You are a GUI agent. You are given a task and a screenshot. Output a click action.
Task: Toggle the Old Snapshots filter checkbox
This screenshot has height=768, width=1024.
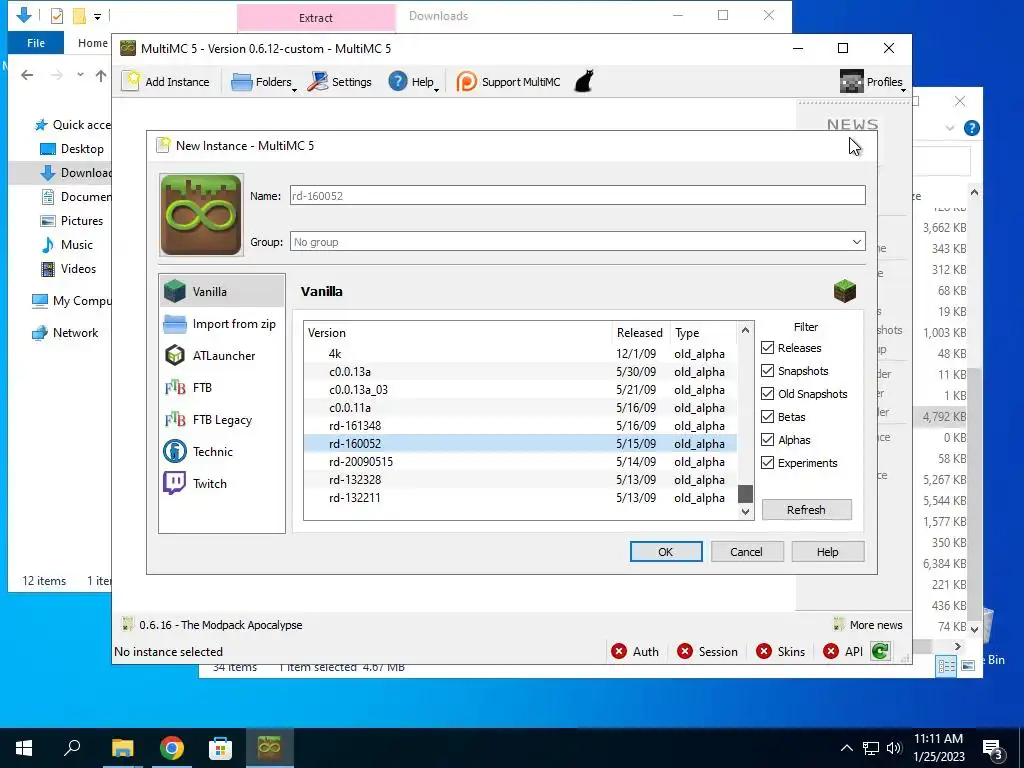tap(767, 394)
